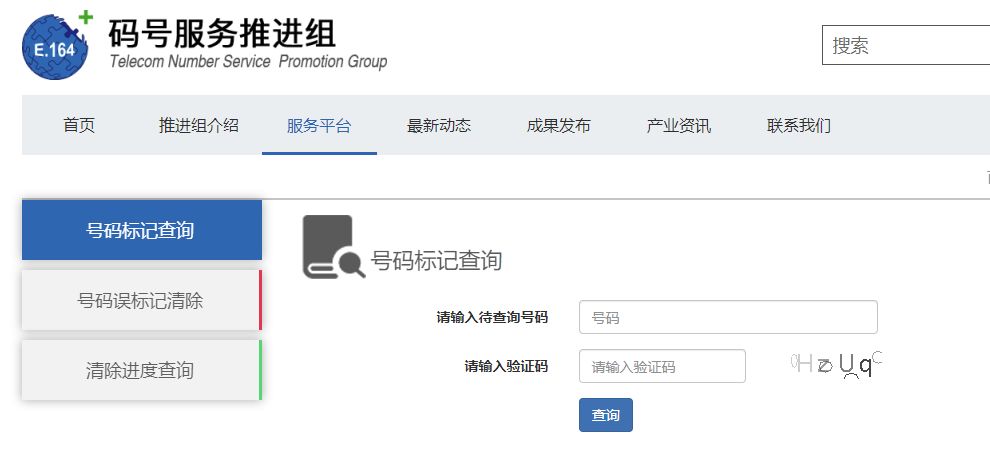Open the 产业资讯 navigation item
Screen dimensions: 990x456
click(x=679, y=126)
